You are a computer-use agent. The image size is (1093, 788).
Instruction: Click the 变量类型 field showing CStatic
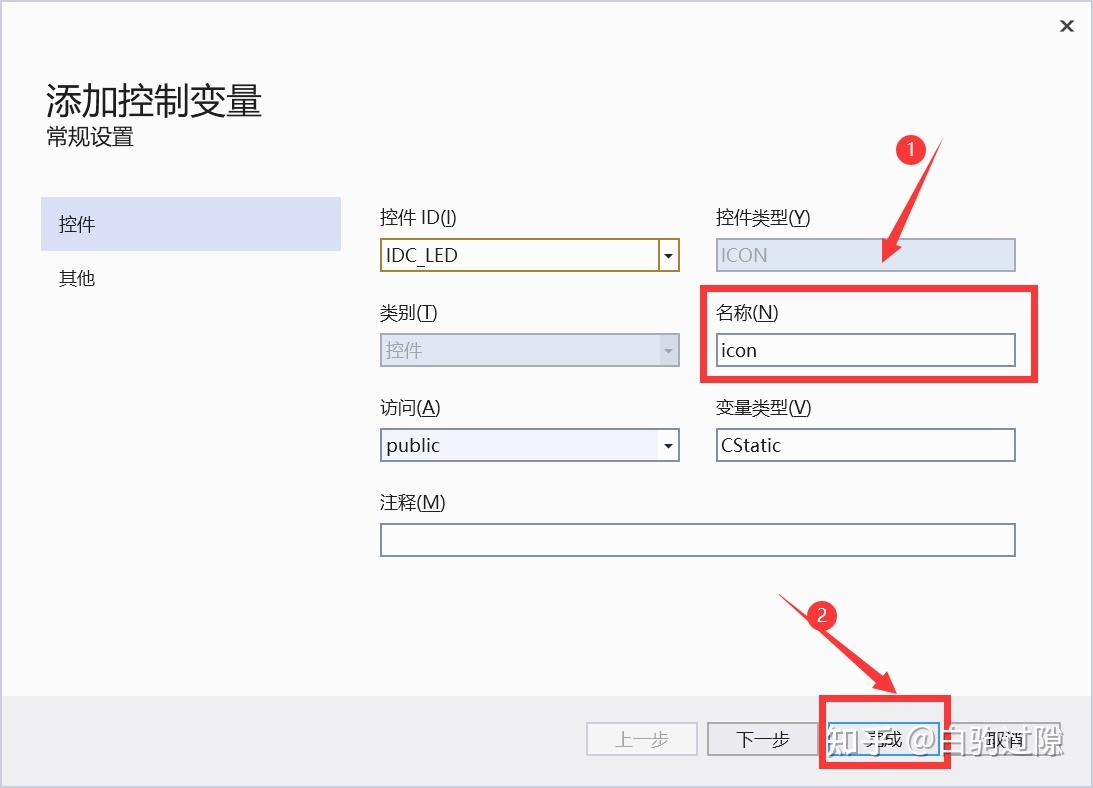[x=865, y=445]
